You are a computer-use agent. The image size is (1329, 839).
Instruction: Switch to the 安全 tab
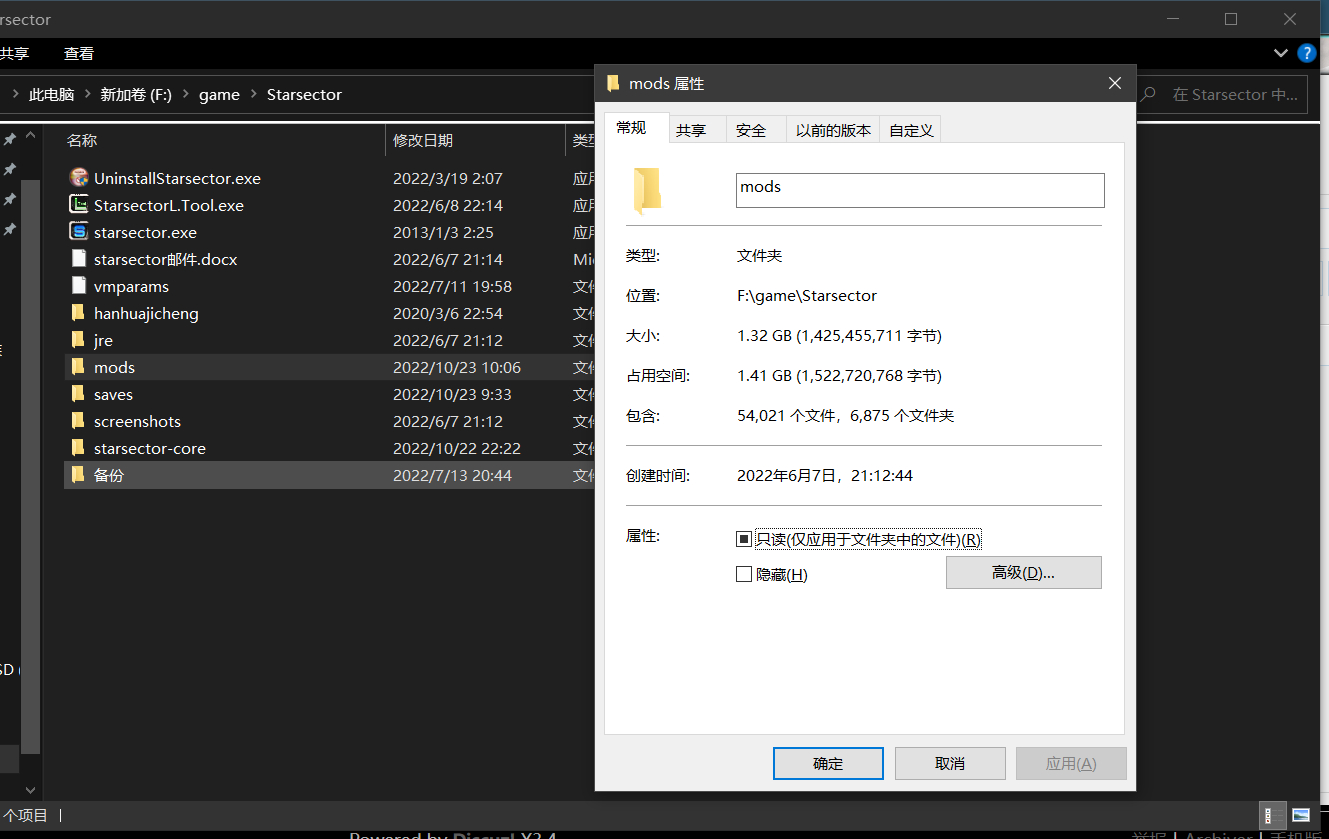[x=751, y=130]
